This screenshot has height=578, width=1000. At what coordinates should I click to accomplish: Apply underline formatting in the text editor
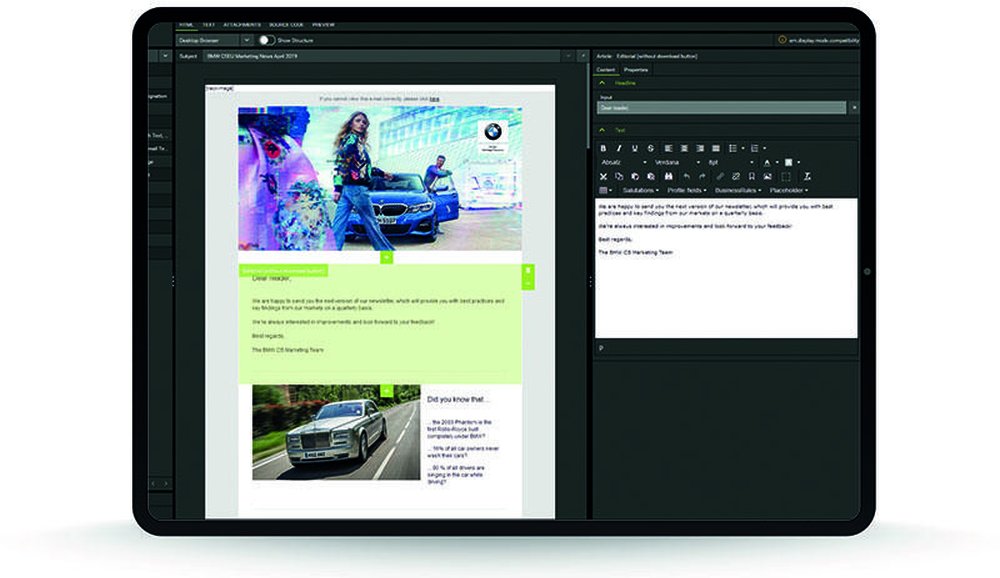coord(635,148)
